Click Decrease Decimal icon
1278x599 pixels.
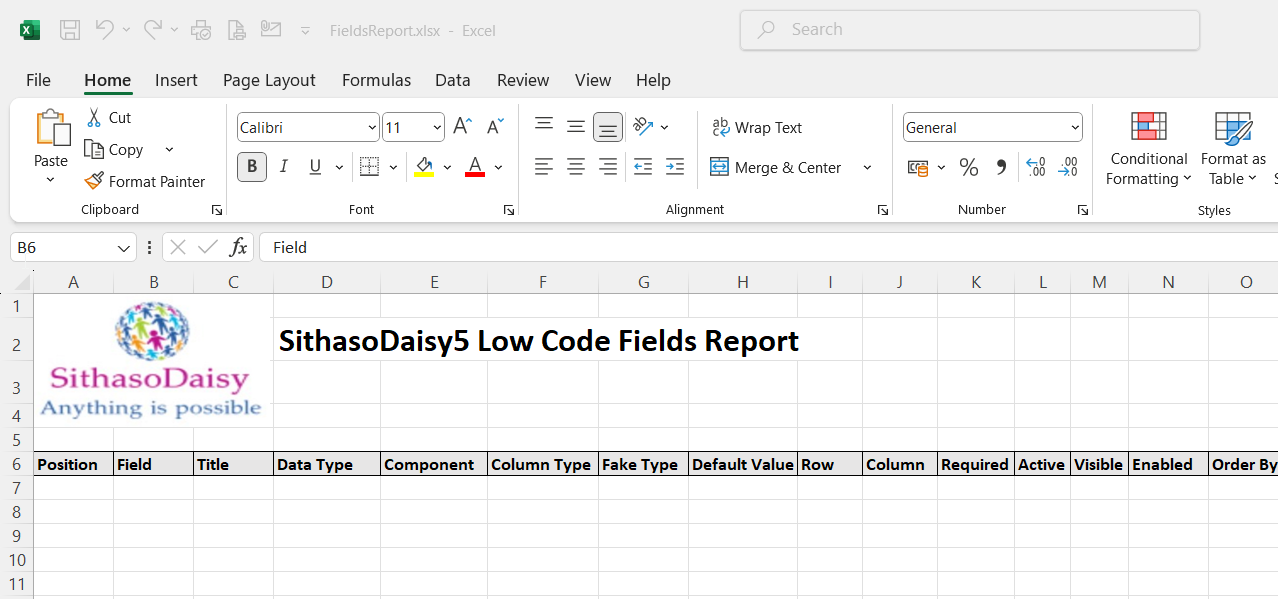click(1068, 167)
